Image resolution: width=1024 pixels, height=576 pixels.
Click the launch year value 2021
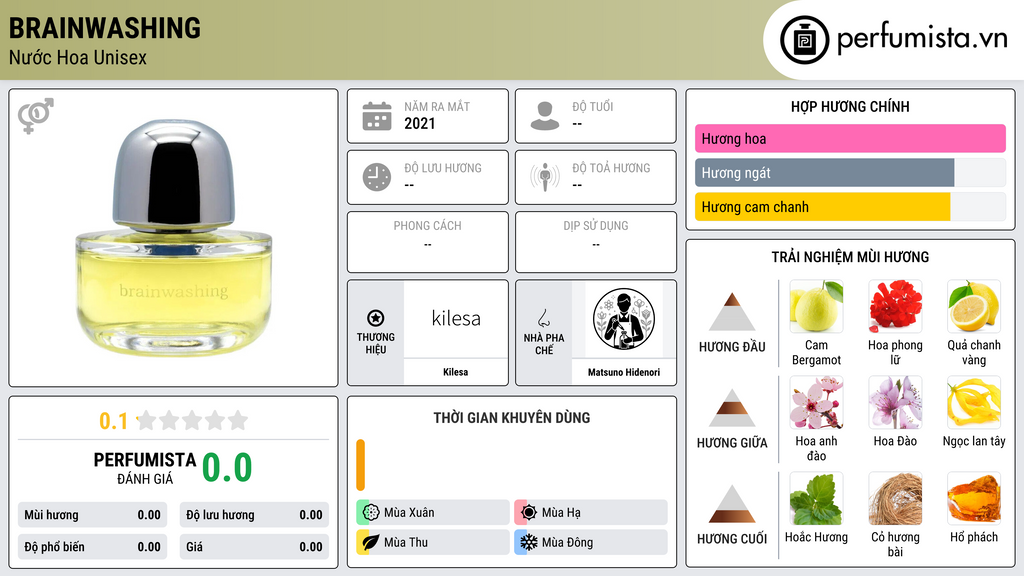point(419,123)
